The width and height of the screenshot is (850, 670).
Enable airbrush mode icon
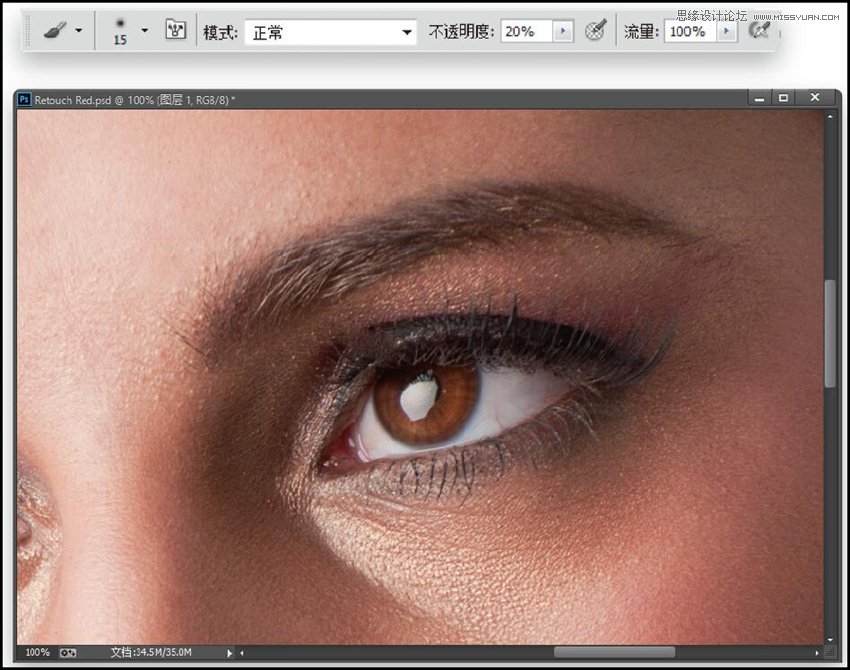[x=760, y=31]
